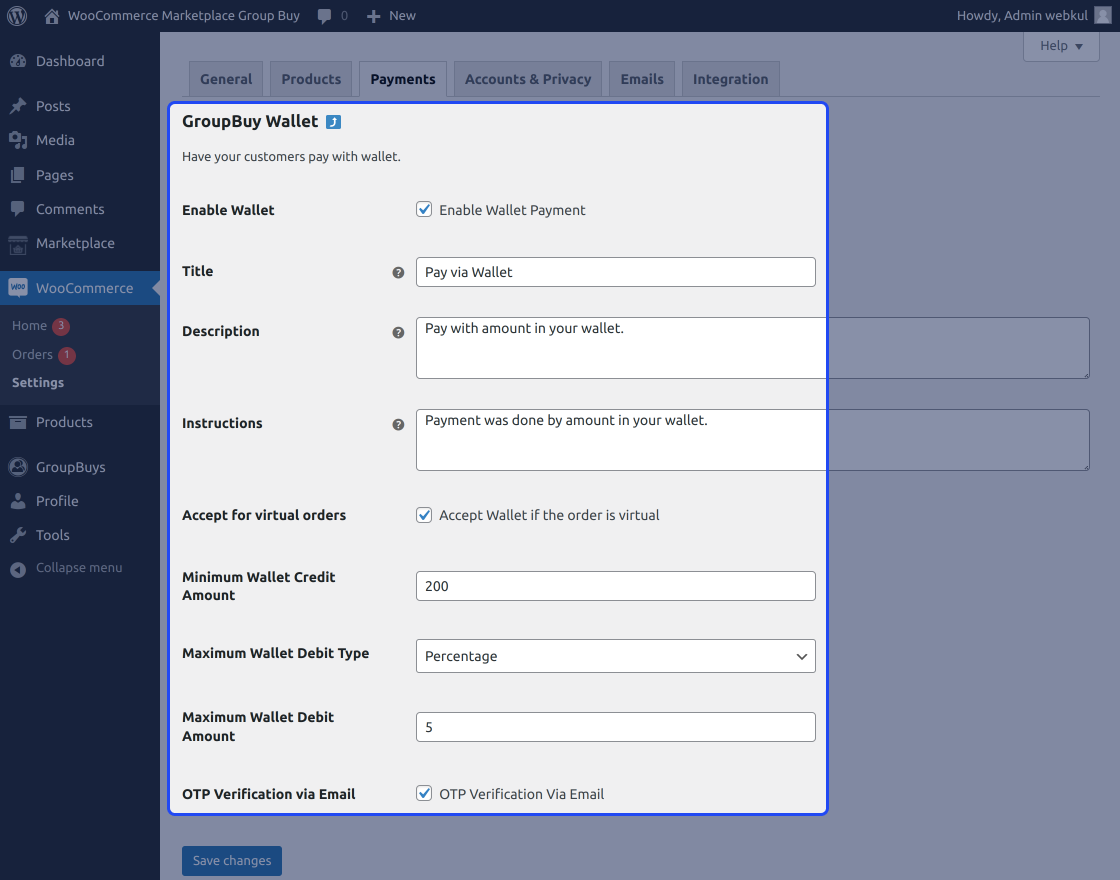Click WooCommerce Marketplace Group Buy site name
Image resolution: width=1120 pixels, height=880 pixels.
point(184,16)
